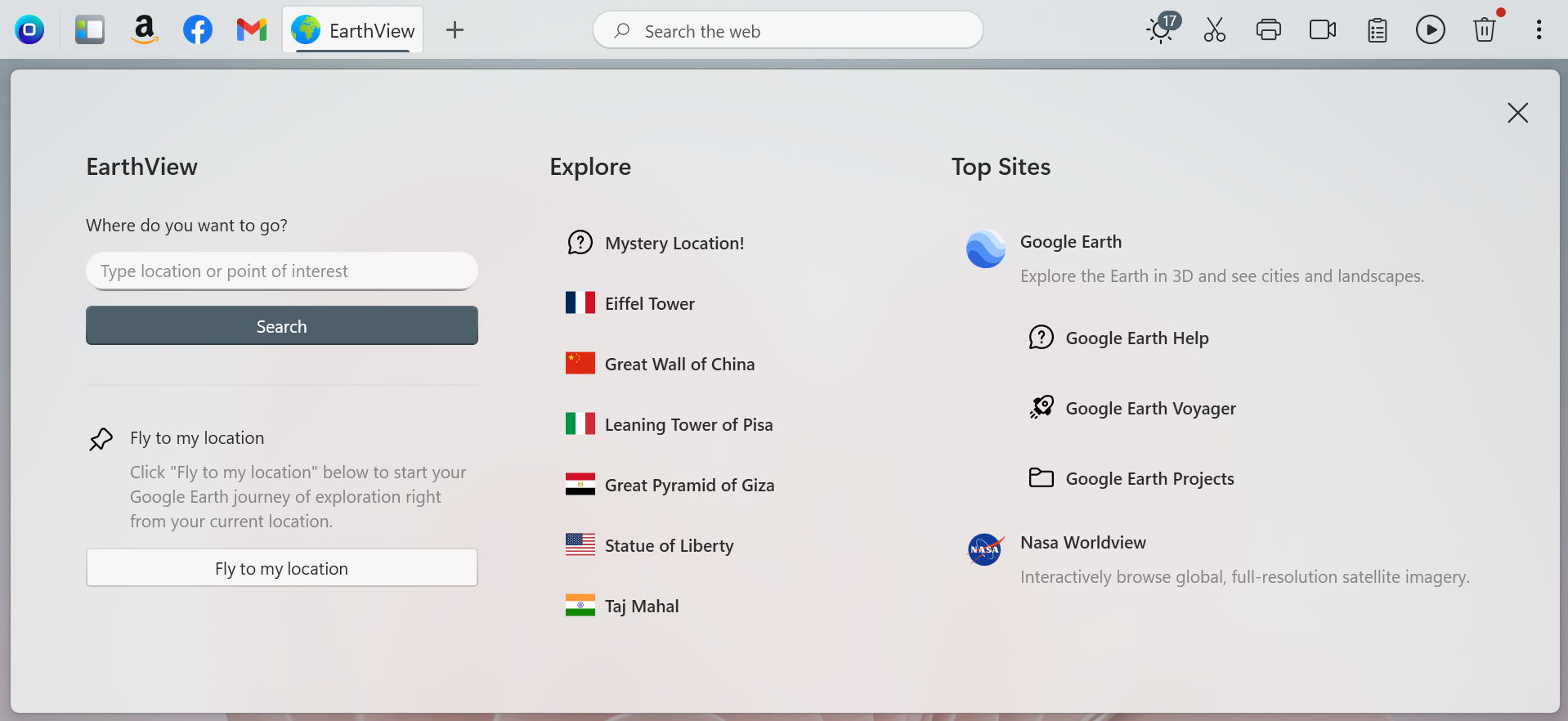
Task: Open a new tab with plus button
Action: [x=455, y=30]
